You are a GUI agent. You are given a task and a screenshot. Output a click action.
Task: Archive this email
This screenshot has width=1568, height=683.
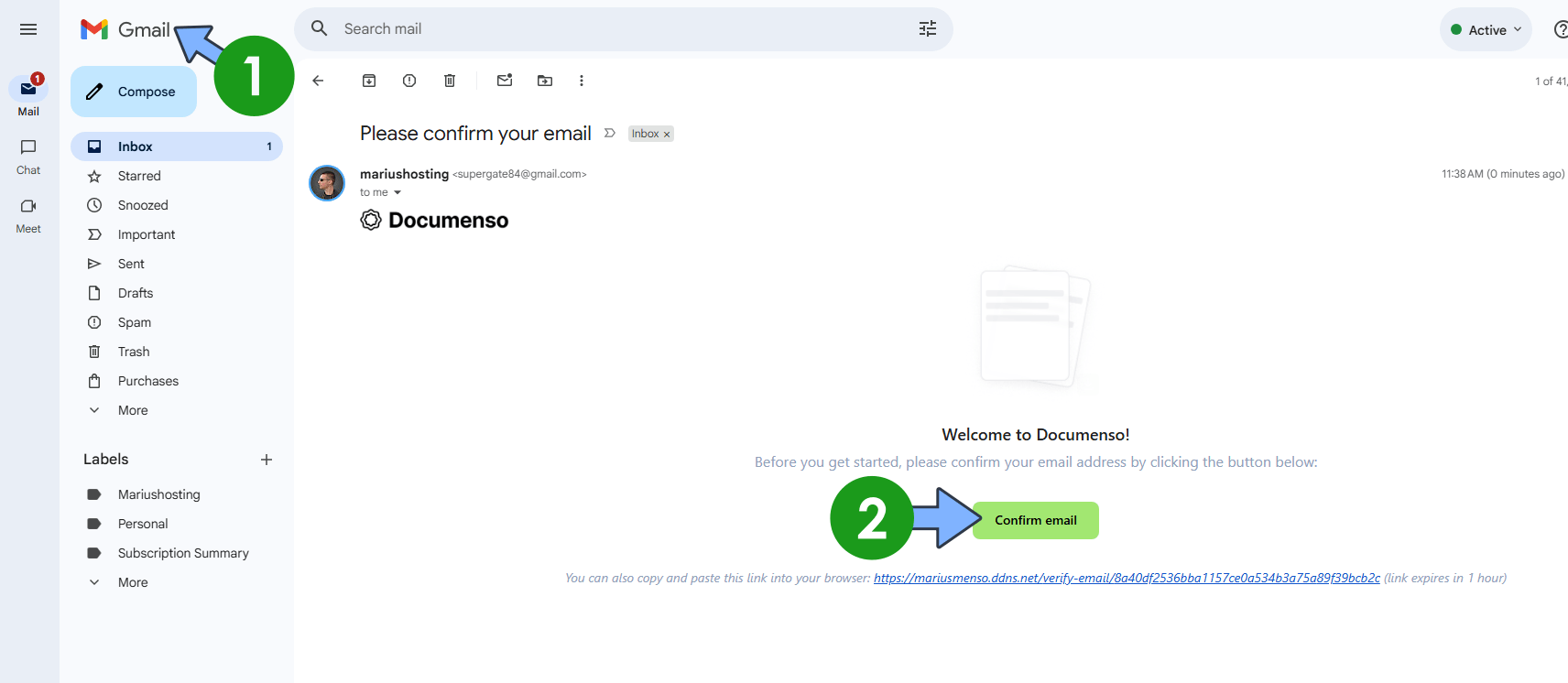[x=369, y=81]
